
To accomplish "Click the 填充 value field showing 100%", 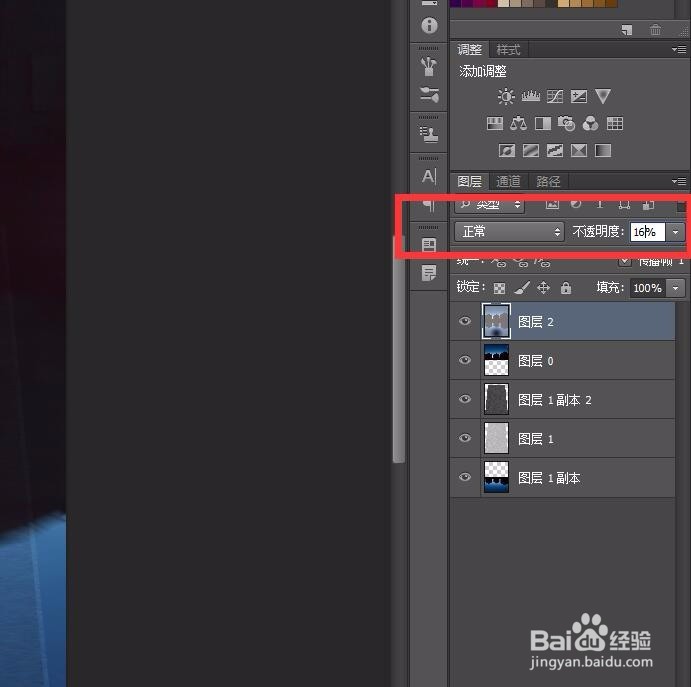I will pos(647,288).
